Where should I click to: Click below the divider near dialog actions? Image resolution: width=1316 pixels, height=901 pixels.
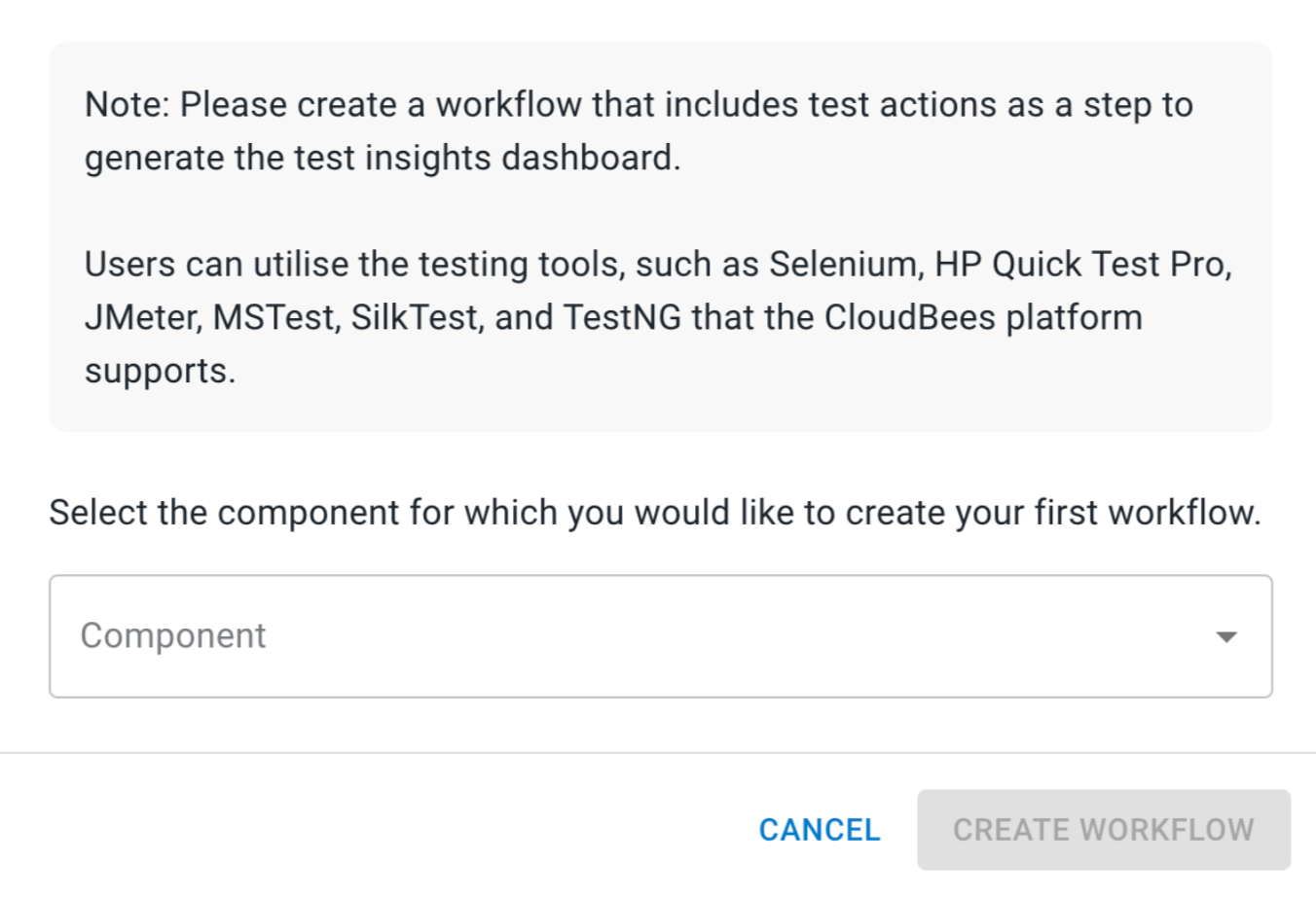(x=658, y=829)
